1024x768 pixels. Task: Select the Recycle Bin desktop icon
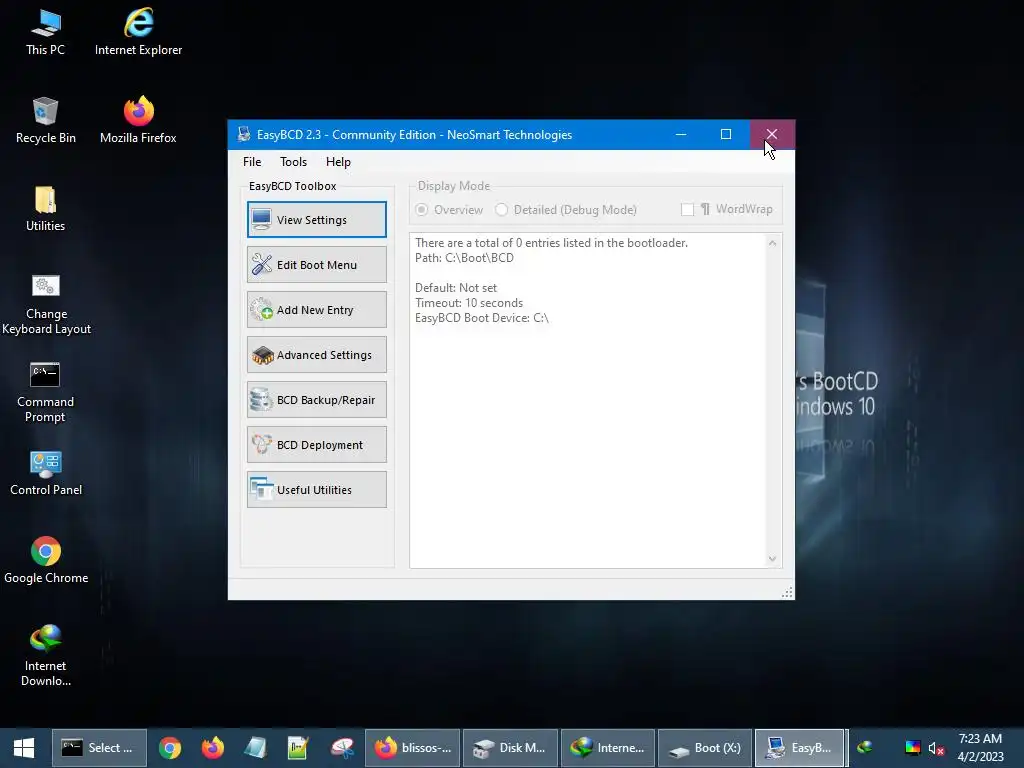coord(45,121)
